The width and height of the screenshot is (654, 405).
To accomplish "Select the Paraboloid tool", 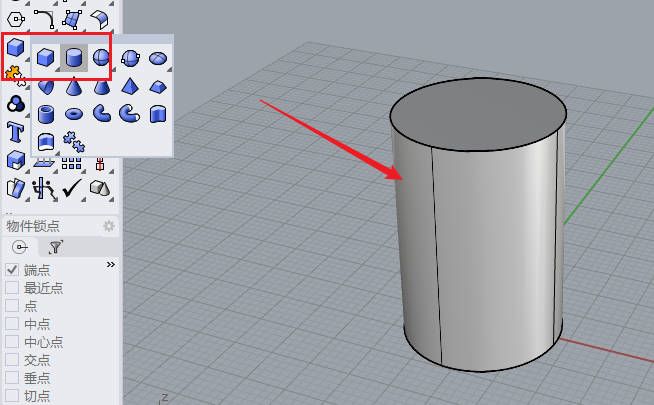I will (x=45, y=87).
